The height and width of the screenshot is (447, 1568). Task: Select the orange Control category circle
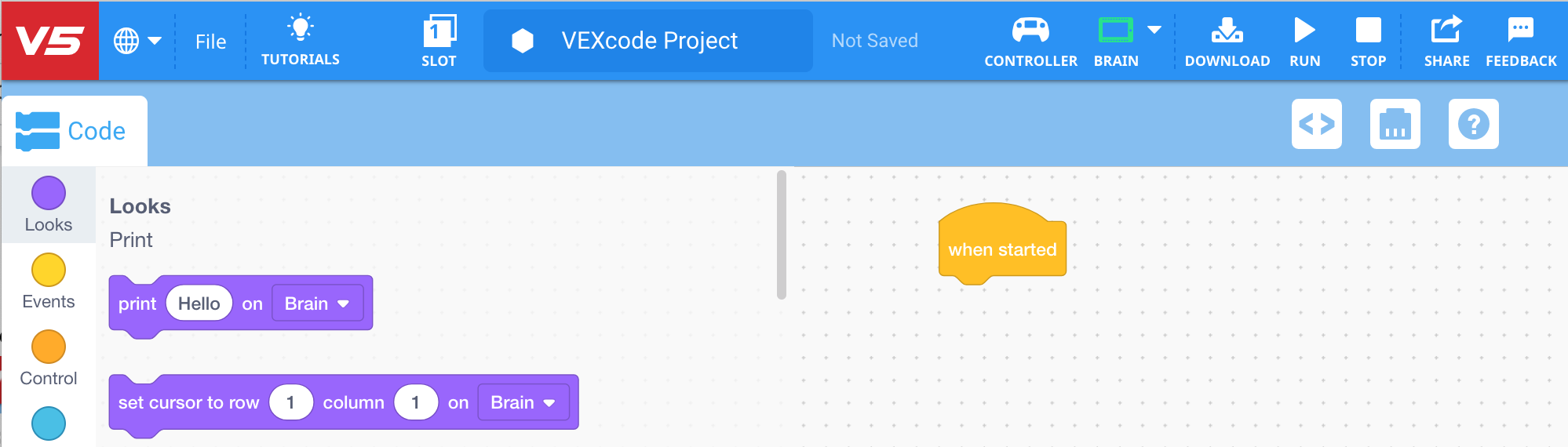[x=49, y=347]
